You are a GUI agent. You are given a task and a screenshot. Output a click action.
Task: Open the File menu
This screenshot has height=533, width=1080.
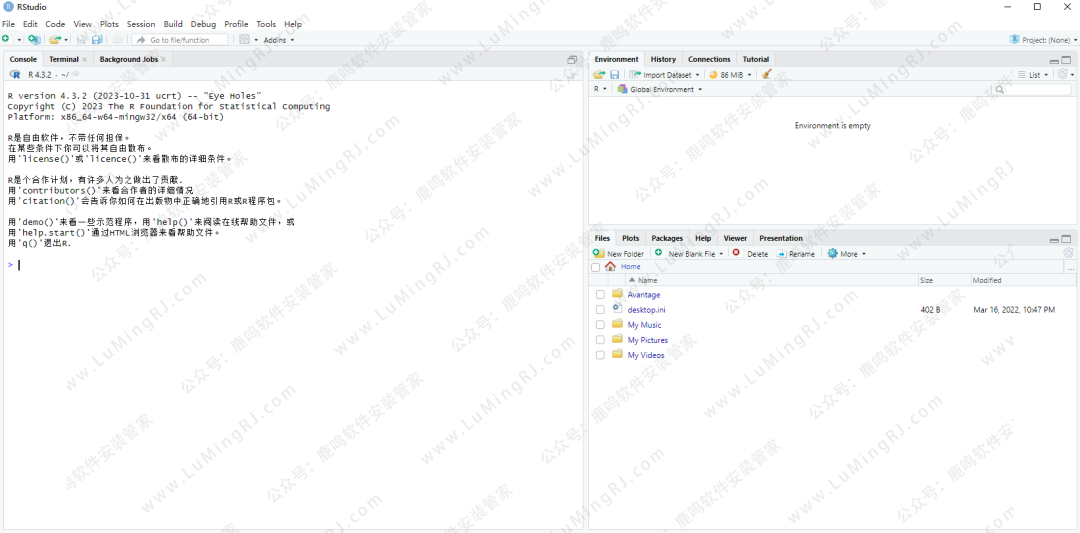tap(8, 24)
